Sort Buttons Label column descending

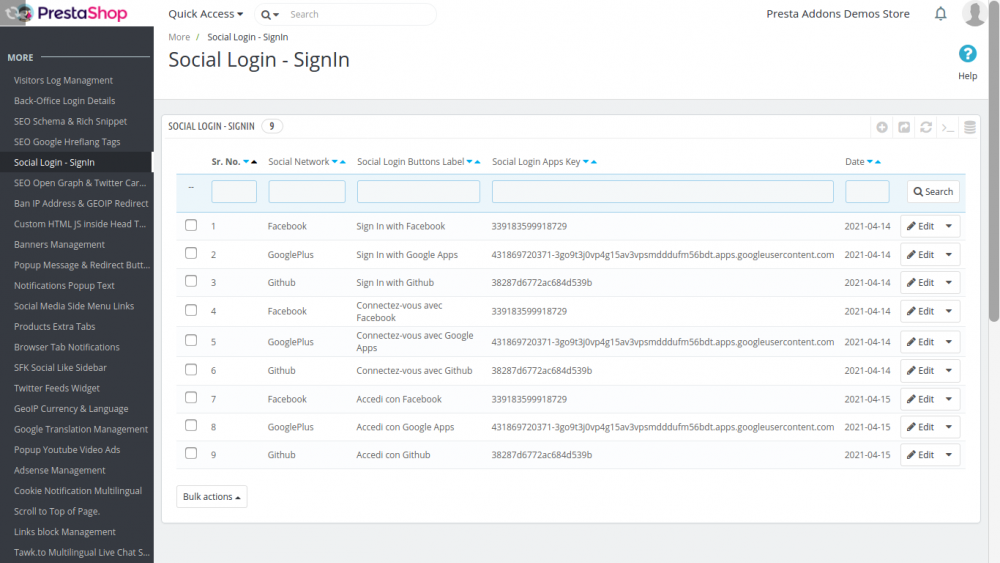pos(469,162)
